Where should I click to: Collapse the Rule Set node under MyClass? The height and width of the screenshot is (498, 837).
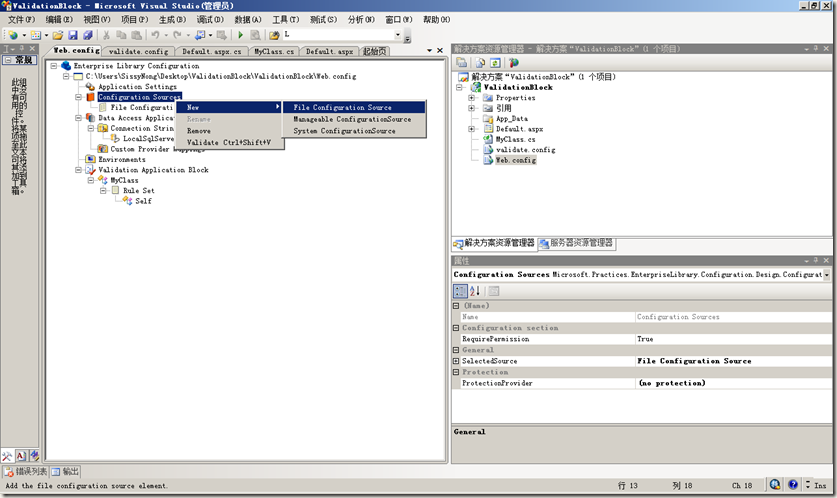[x=104, y=191]
